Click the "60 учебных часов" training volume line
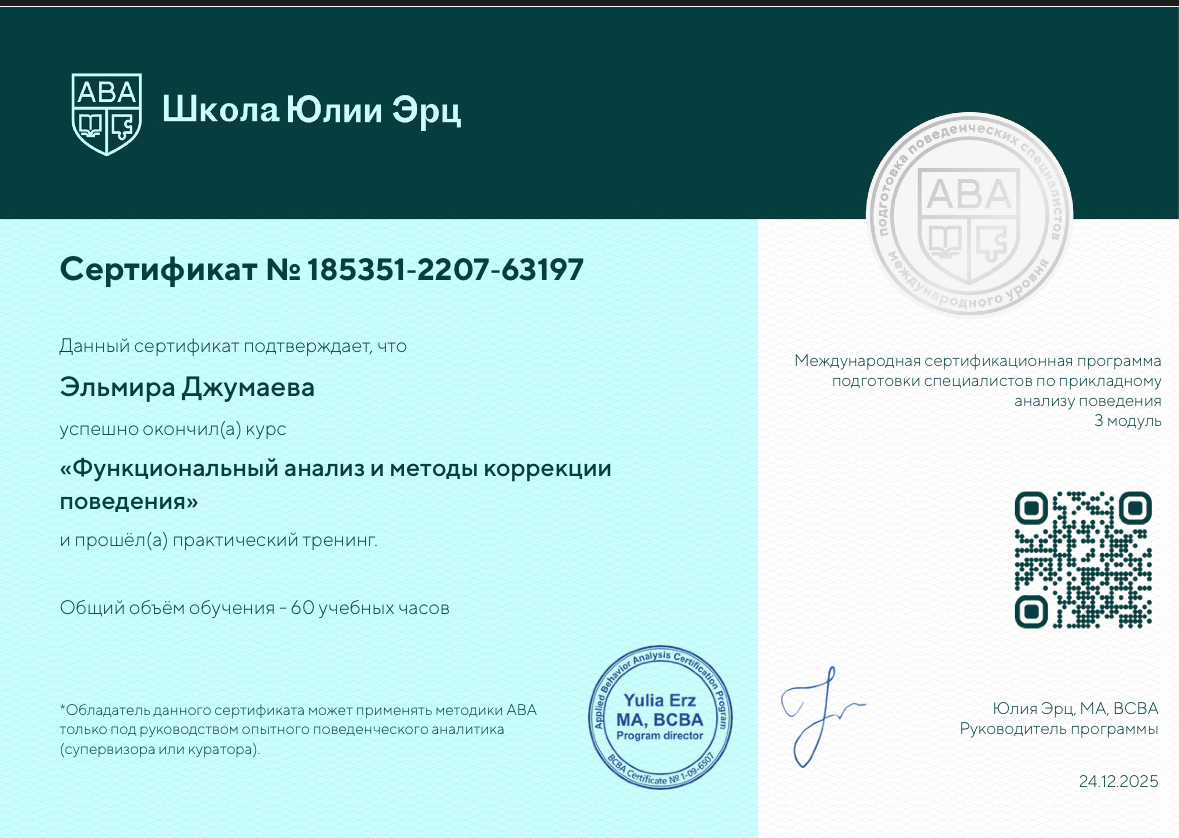The image size is (1179, 838). pos(254,607)
